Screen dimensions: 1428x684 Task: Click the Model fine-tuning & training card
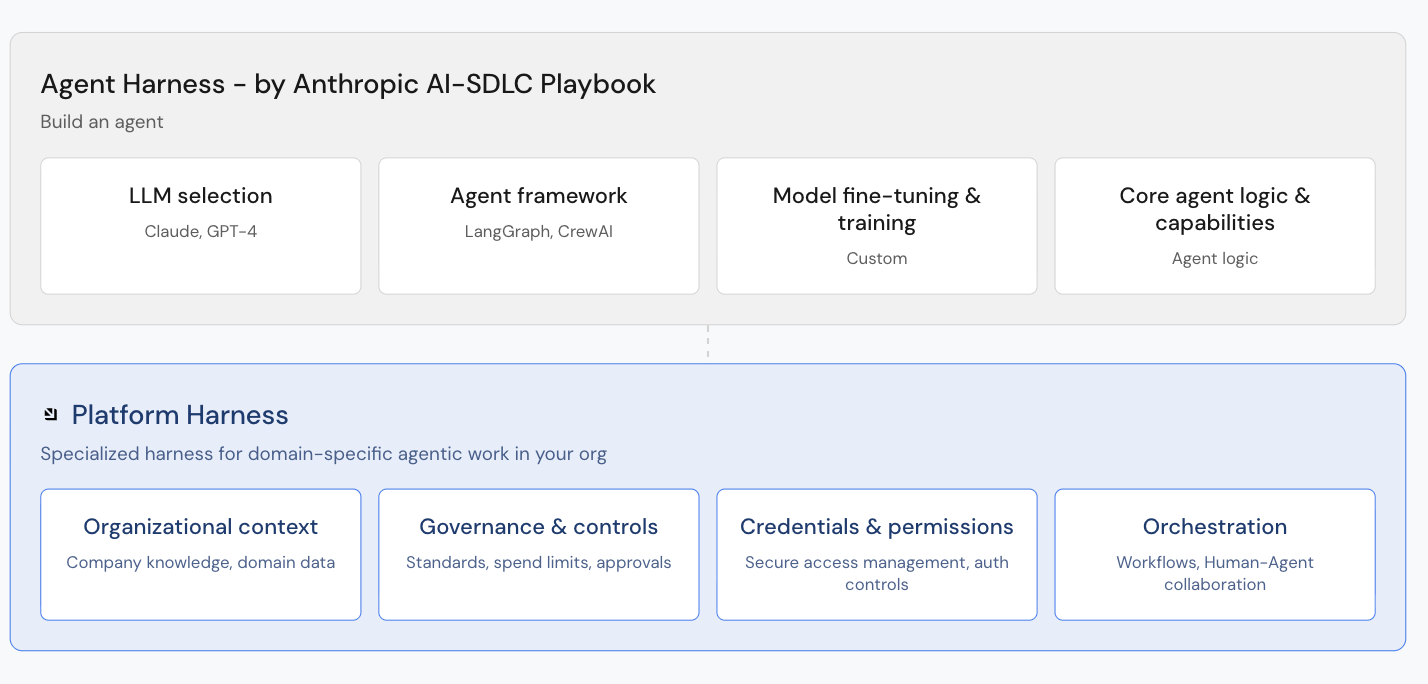[877, 226]
